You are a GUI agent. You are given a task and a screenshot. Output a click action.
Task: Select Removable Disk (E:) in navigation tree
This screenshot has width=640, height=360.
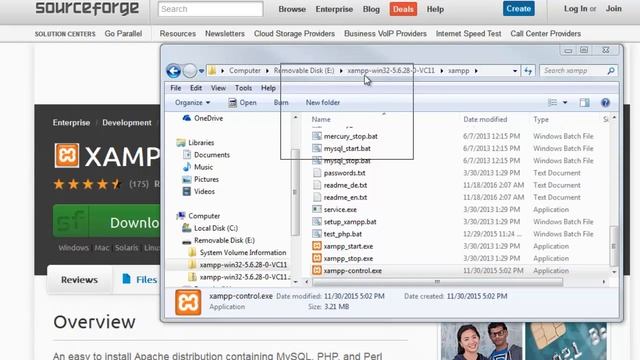click(x=224, y=240)
